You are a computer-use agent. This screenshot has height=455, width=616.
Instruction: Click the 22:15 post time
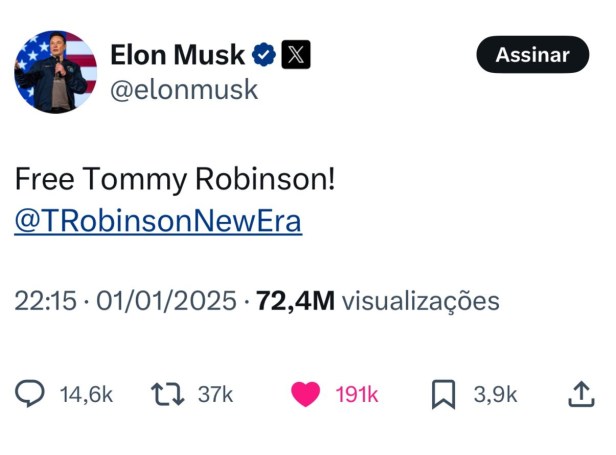tap(45, 301)
